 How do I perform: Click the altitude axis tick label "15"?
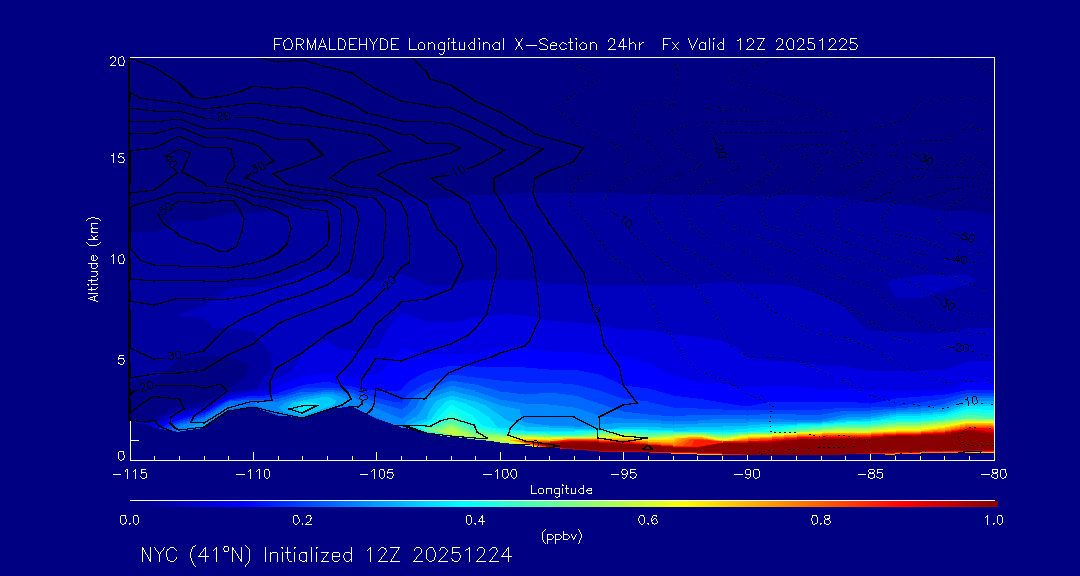coord(116,158)
